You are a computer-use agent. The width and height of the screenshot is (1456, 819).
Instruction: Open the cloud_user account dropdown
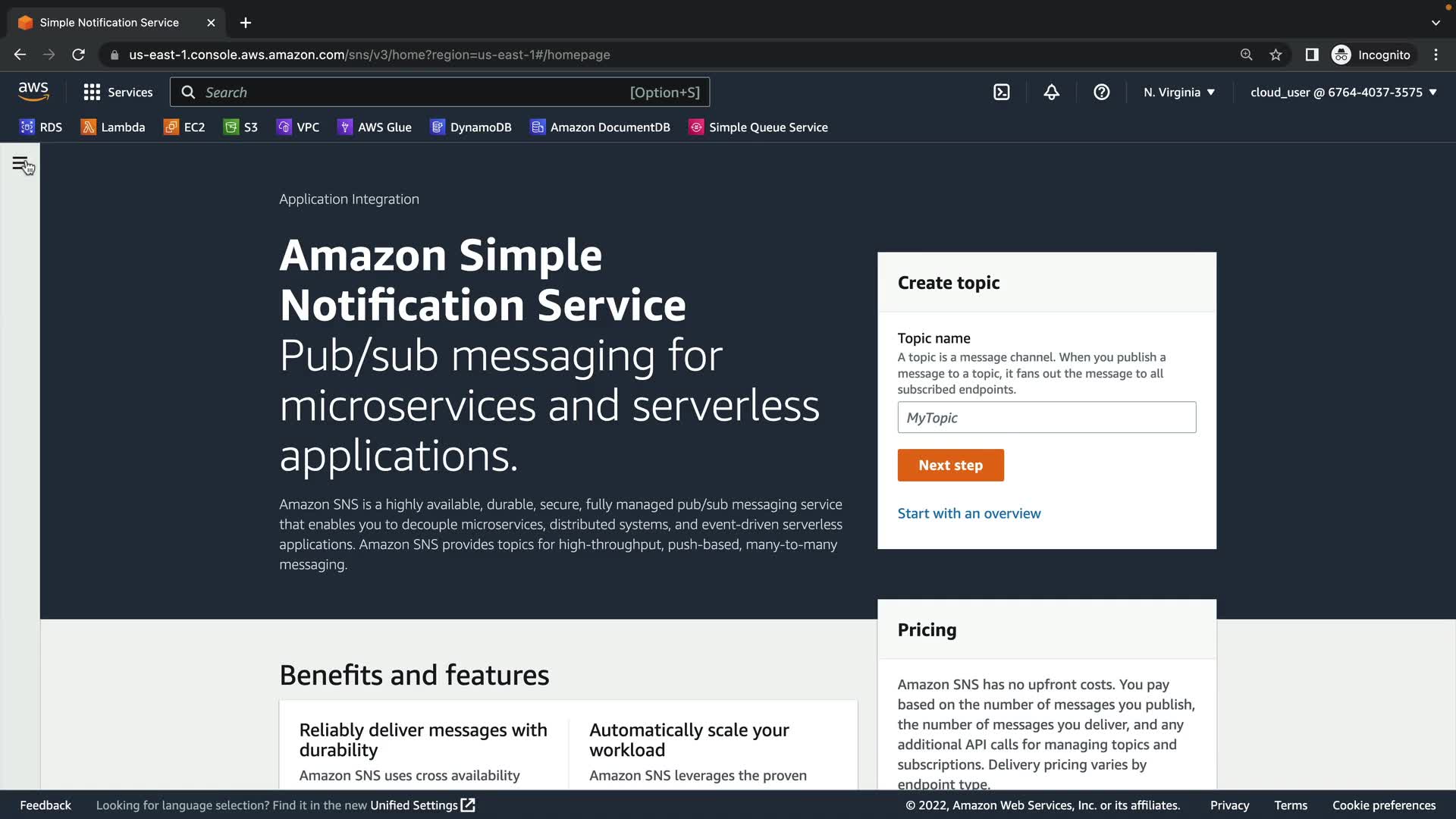1343,93
